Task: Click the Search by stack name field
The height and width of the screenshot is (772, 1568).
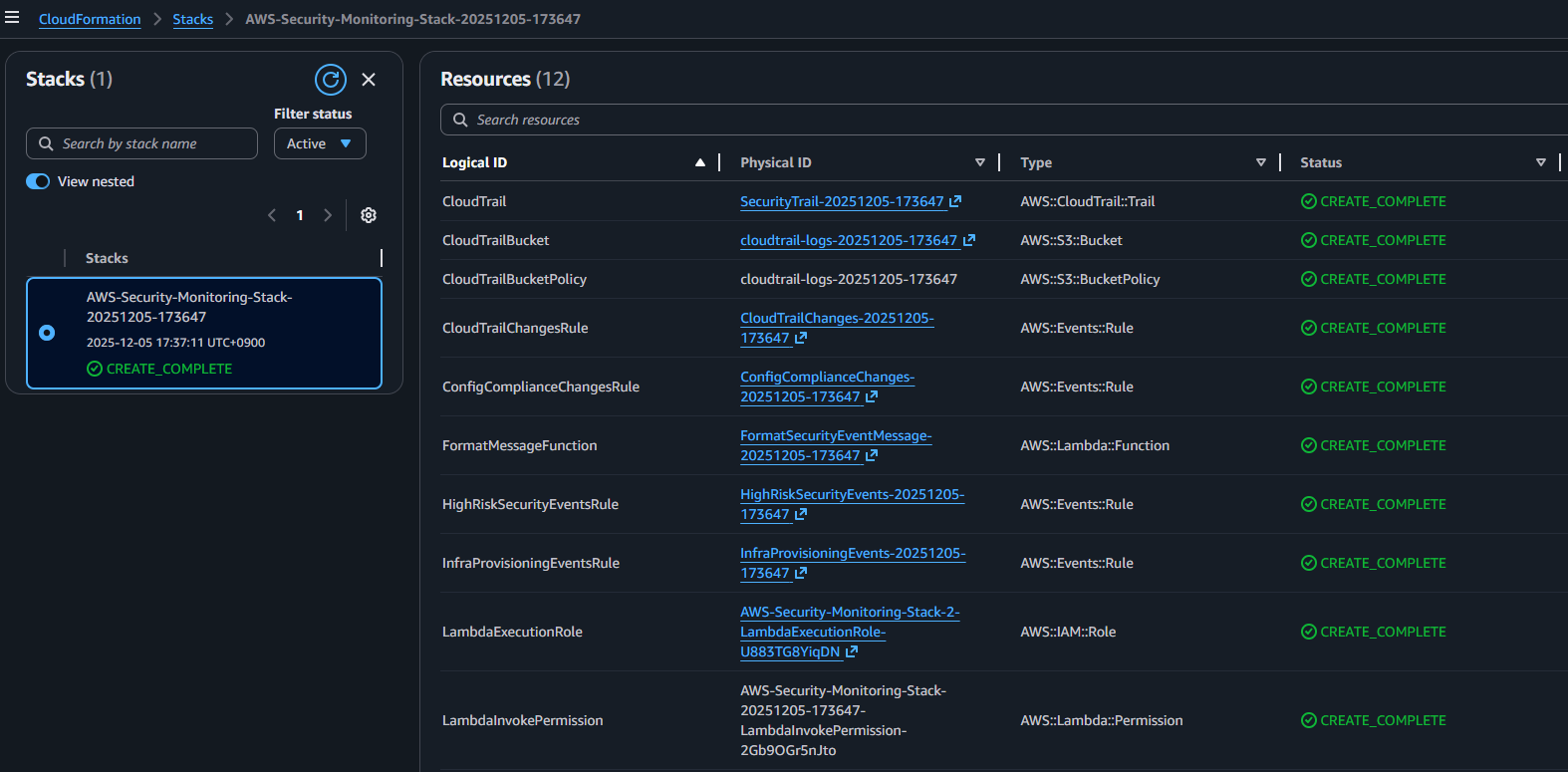Action: (141, 143)
